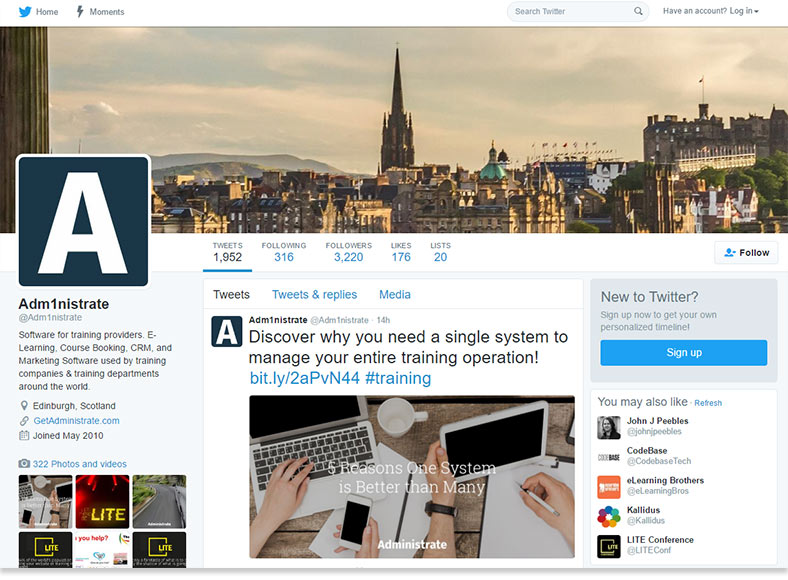Click the #training hashtag
This screenshot has height=580, width=788.
tap(398, 378)
